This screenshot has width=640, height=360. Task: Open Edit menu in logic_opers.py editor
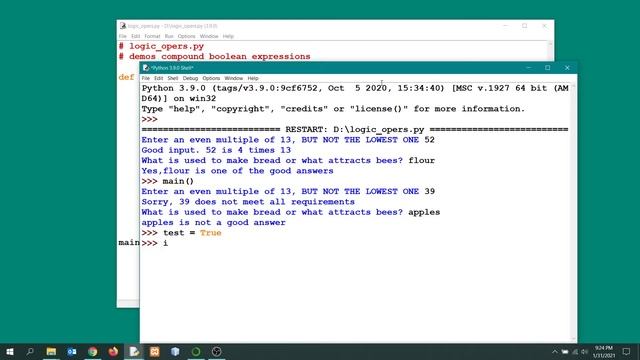pos(136,36)
